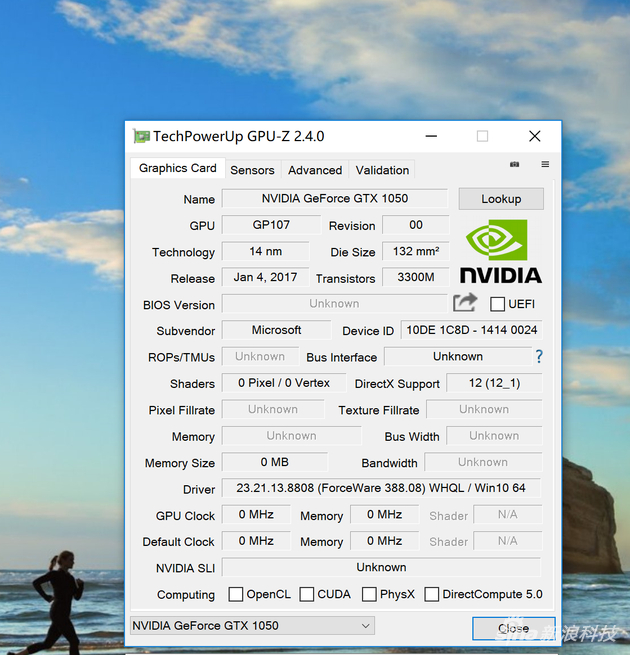630x655 pixels.
Task: Open the Advanced tab
Action: (x=315, y=170)
